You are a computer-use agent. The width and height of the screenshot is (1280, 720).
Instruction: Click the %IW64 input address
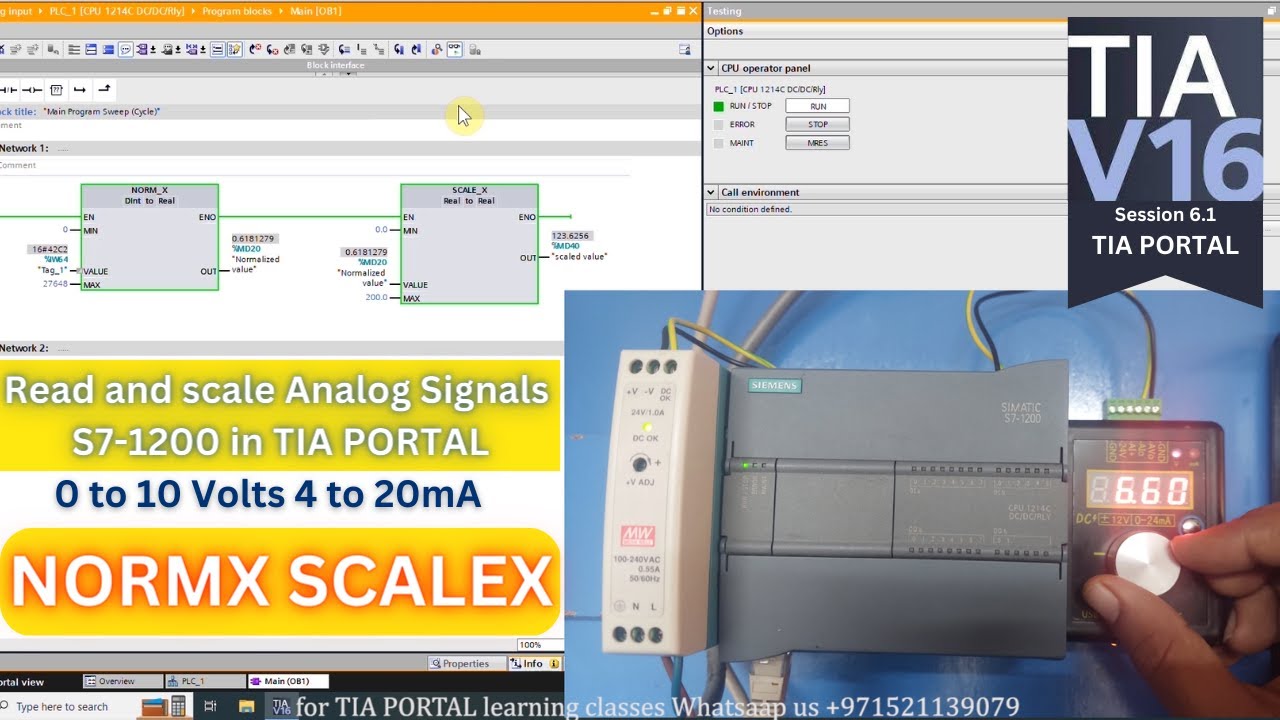(x=56, y=259)
